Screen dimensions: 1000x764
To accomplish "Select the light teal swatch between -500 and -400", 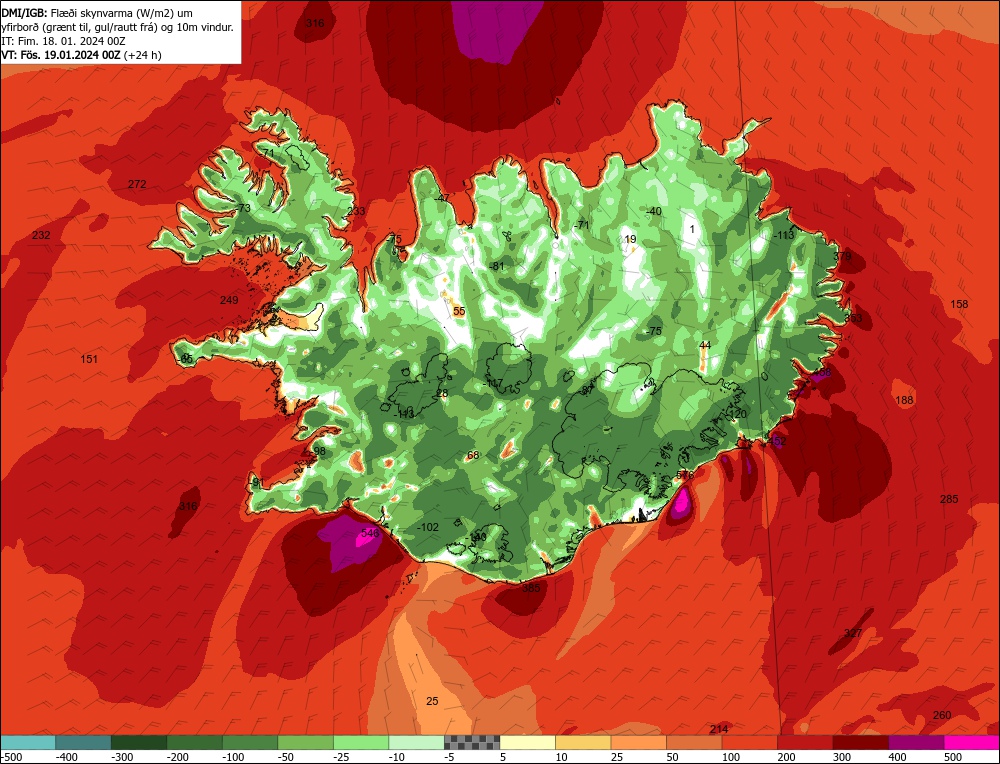I will [x=28, y=743].
